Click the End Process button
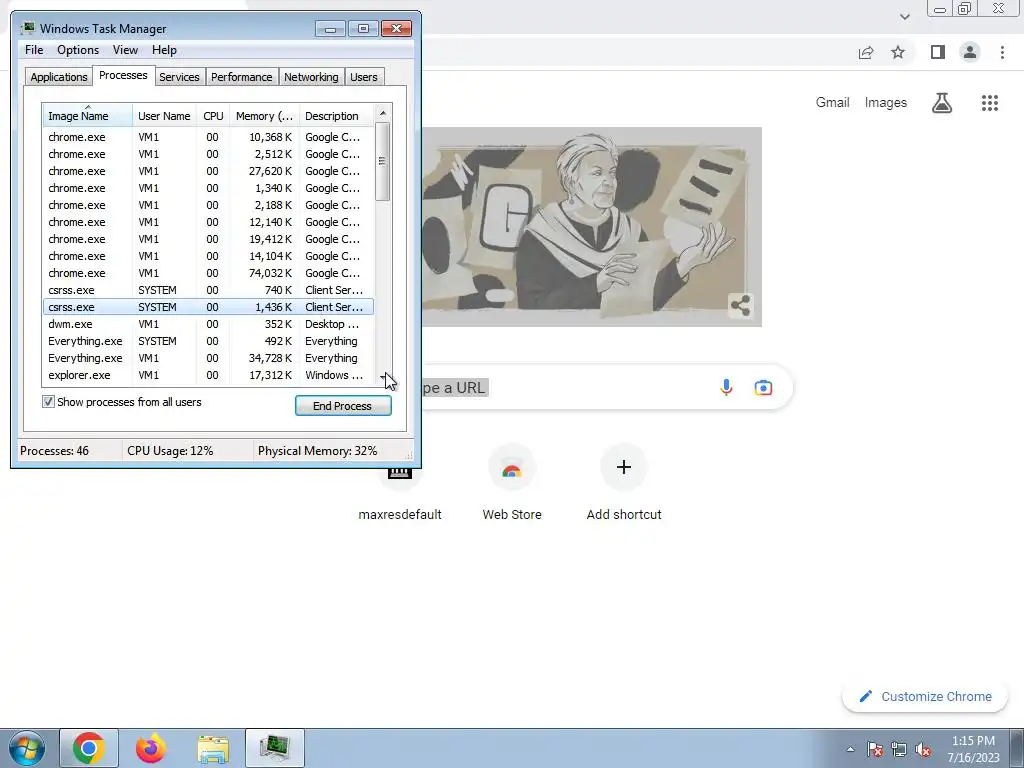The width and height of the screenshot is (1024, 768). pyautogui.click(x=343, y=406)
